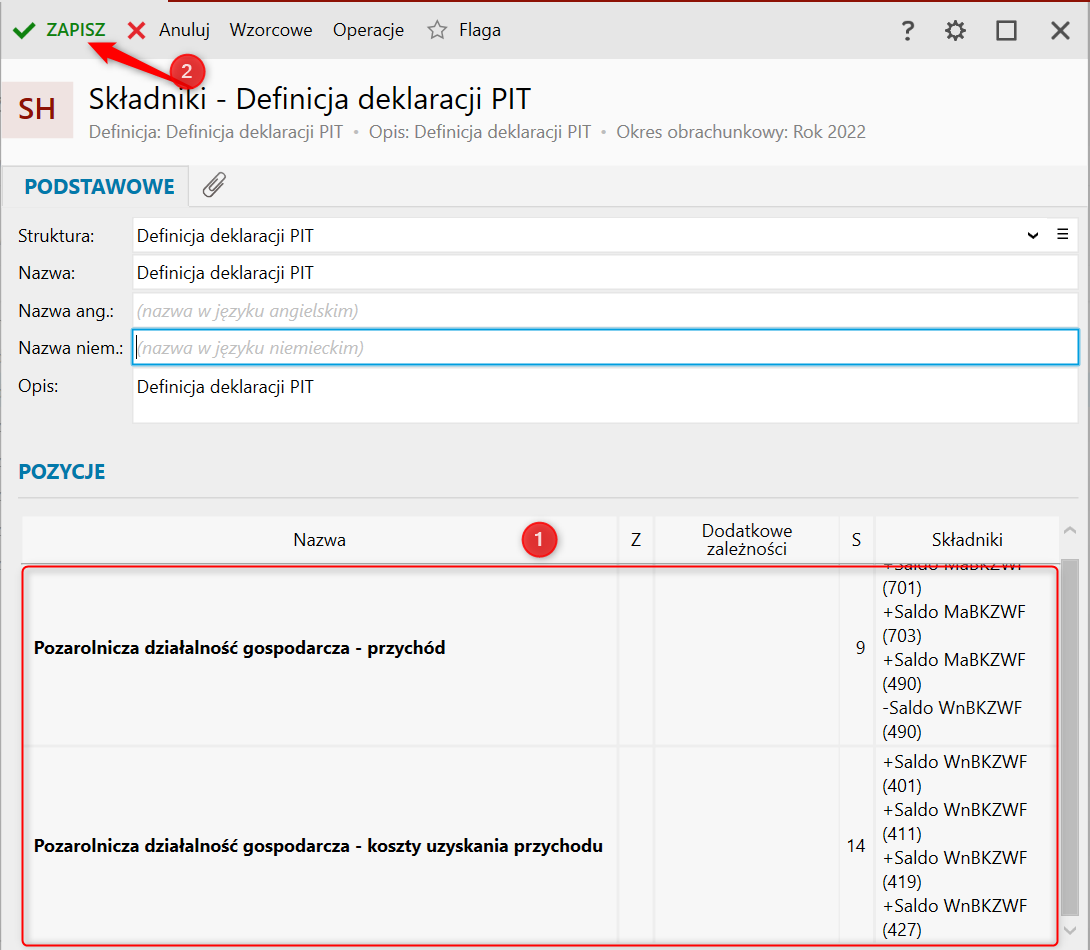This screenshot has height=950, width=1090.
Task: Click the '+Saldo WnBKZWF (427)' component
Action: pos(954,917)
